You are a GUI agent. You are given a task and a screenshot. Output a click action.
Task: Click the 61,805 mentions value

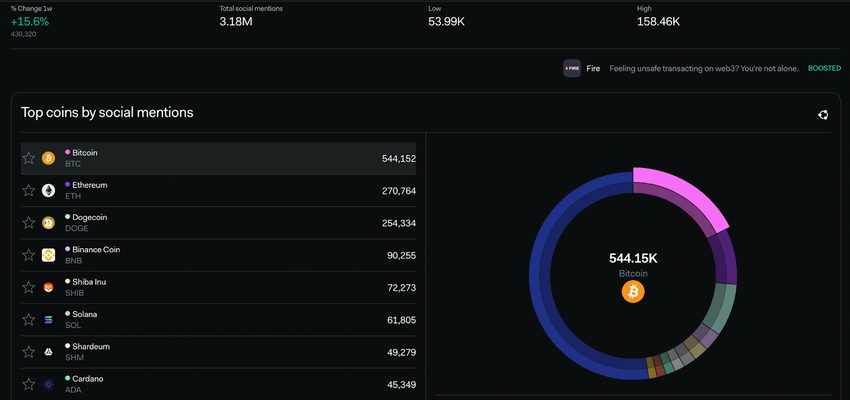point(401,320)
